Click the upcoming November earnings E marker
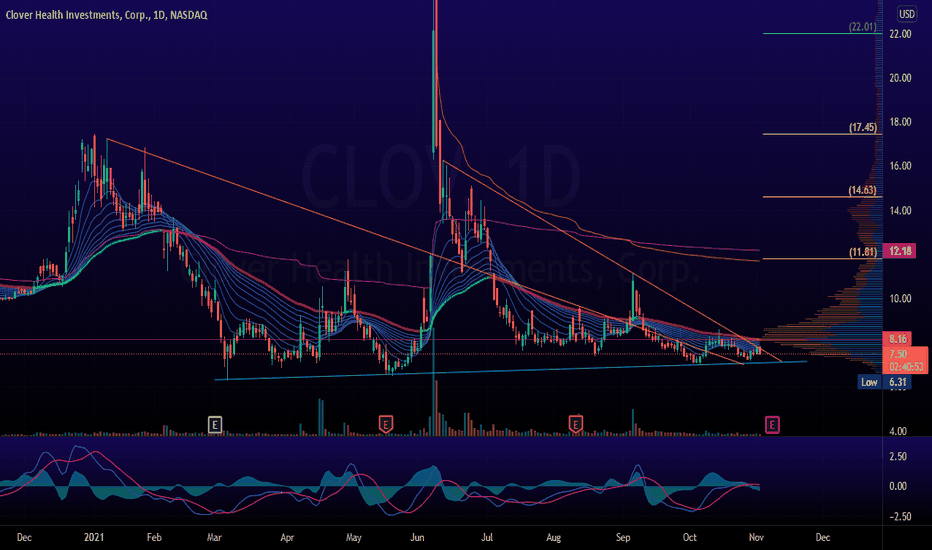932x550 pixels. point(772,425)
